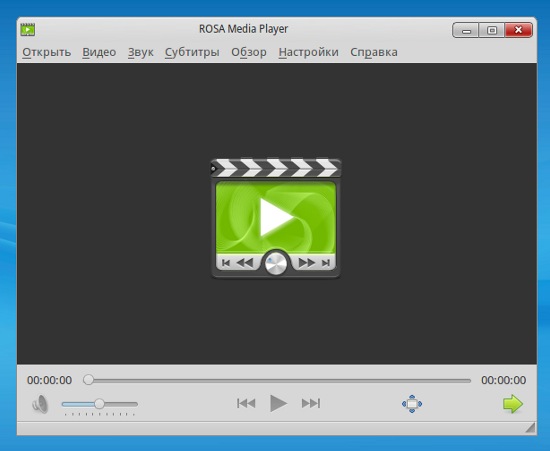Toggle fullscreen with the blue arrows icon
The width and height of the screenshot is (550, 451).
[x=412, y=404]
